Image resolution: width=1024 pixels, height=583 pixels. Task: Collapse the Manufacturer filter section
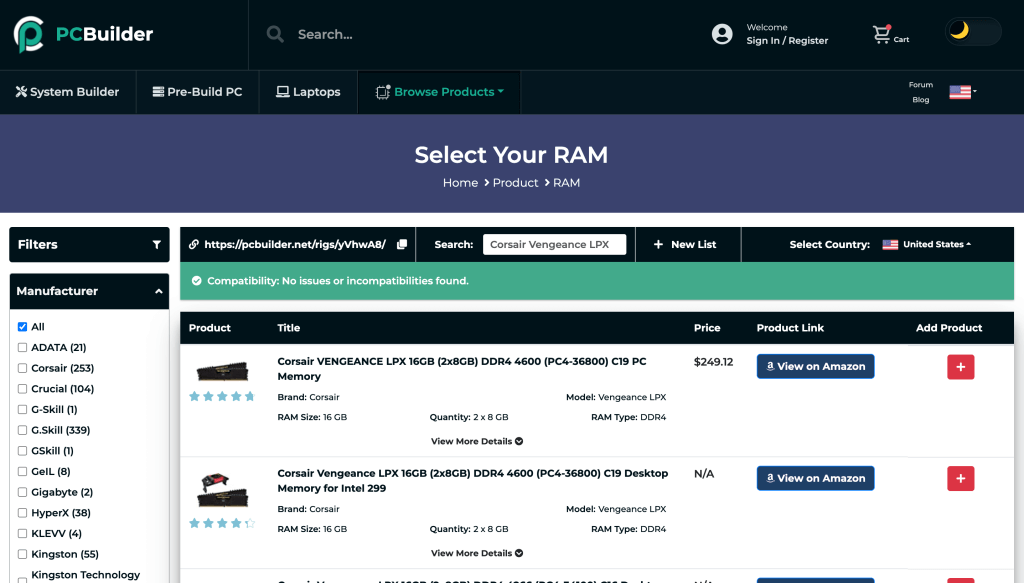[x=158, y=291]
